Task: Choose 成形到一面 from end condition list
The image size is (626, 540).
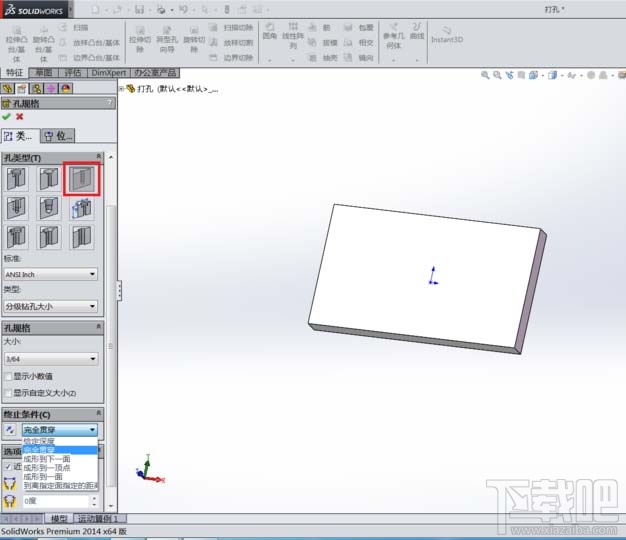Action: click(60, 477)
